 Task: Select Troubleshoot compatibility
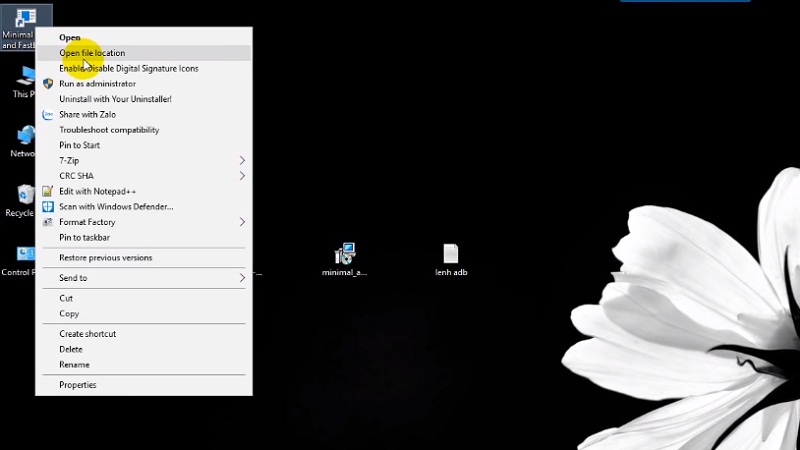tap(144, 130)
